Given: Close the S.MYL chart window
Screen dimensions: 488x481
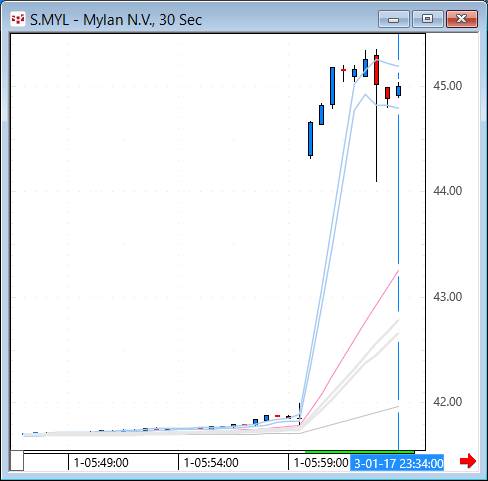Looking at the screenshot, I should coord(462,19).
